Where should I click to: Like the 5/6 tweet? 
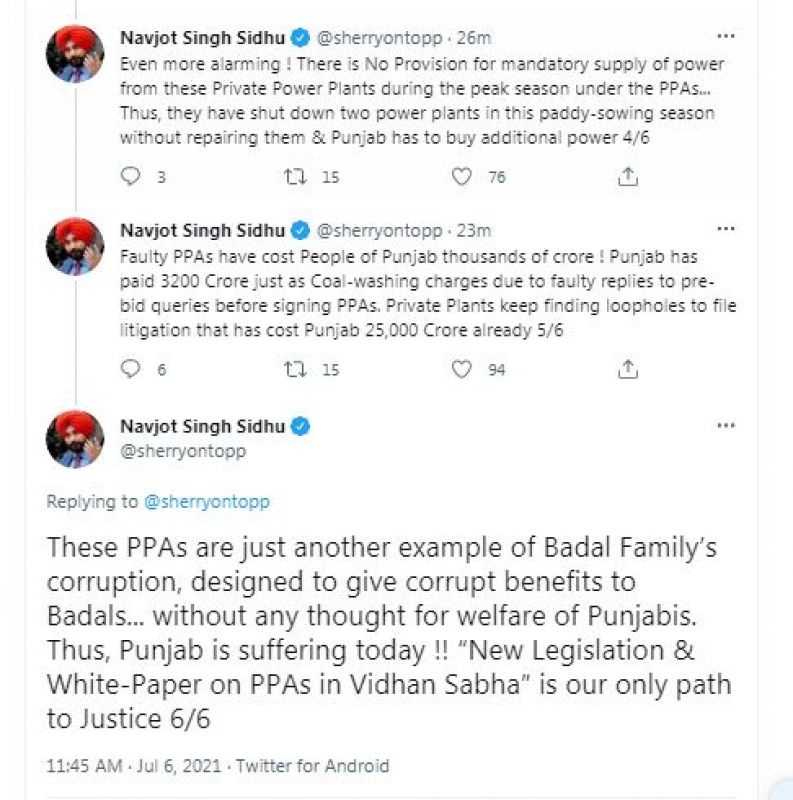click(x=461, y=369)
